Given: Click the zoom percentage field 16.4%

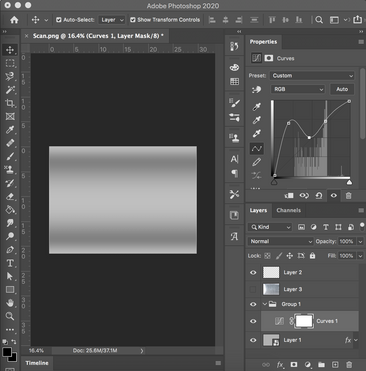Looking at the screenshot, I should pyautogui.click(x=36, y=351).
